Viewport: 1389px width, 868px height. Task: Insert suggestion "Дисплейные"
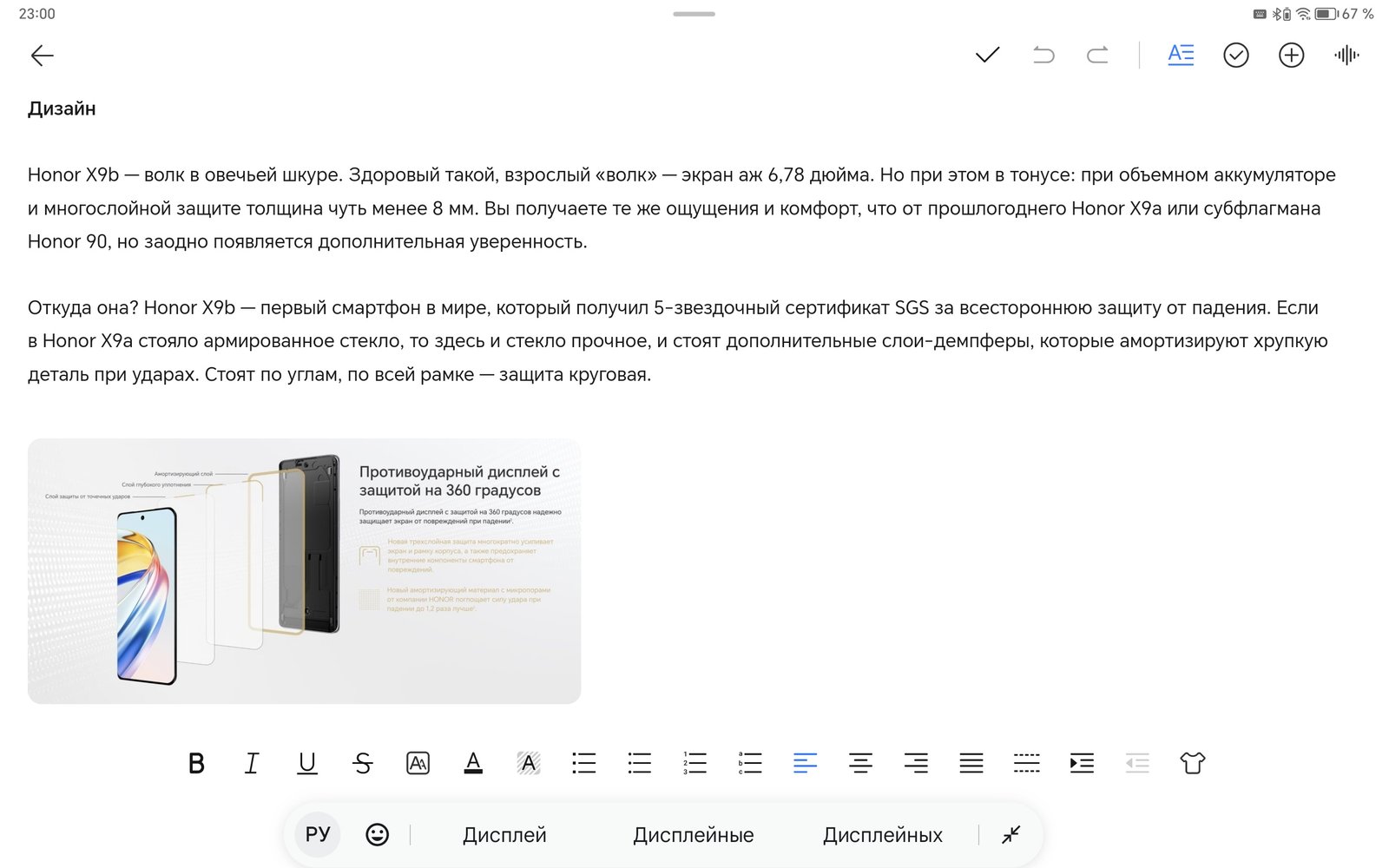694,835
